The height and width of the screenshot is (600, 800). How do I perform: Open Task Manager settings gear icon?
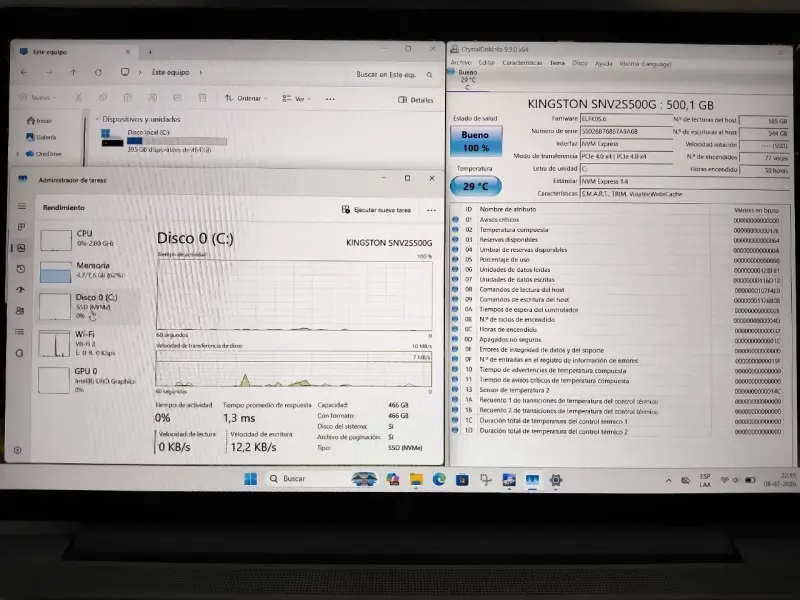click(17, 451)
